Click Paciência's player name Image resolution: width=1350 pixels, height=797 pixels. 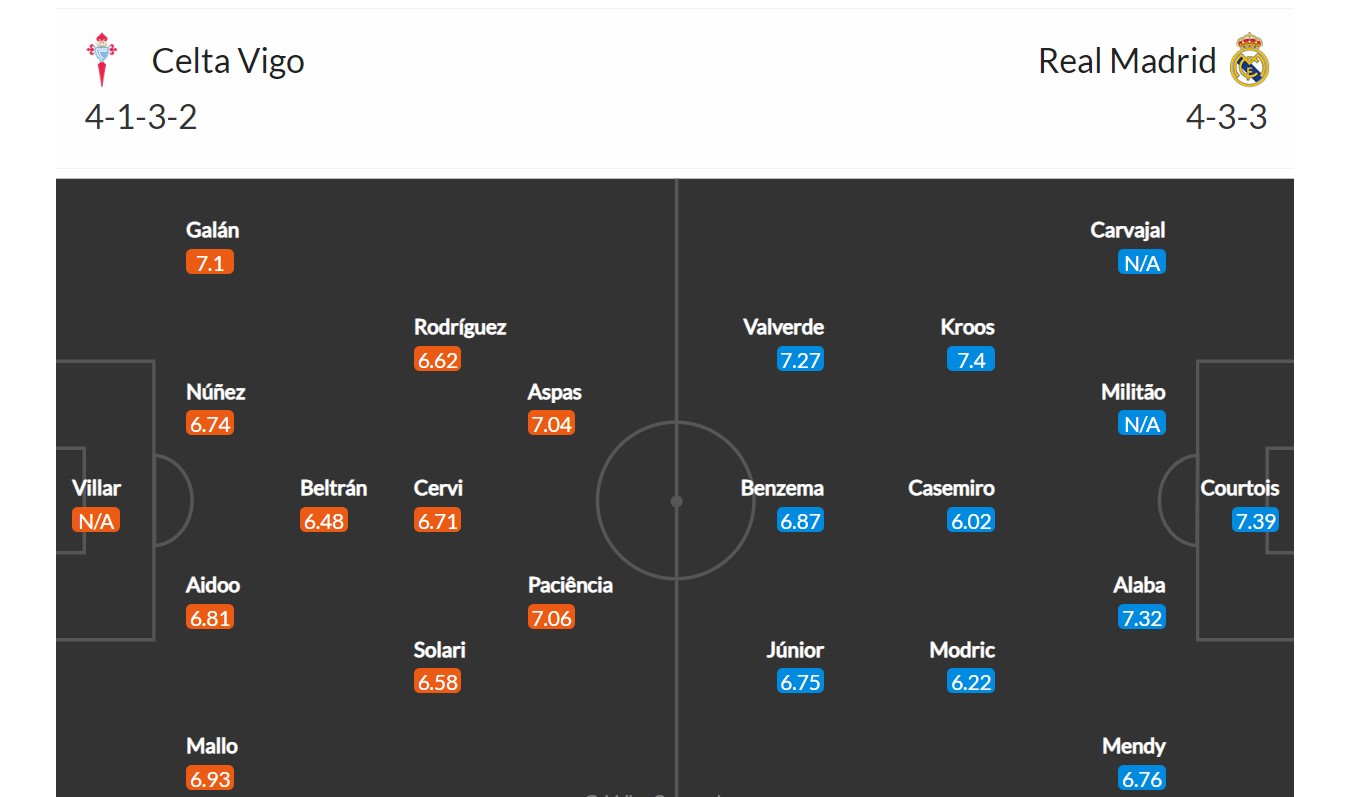point(570,585)
